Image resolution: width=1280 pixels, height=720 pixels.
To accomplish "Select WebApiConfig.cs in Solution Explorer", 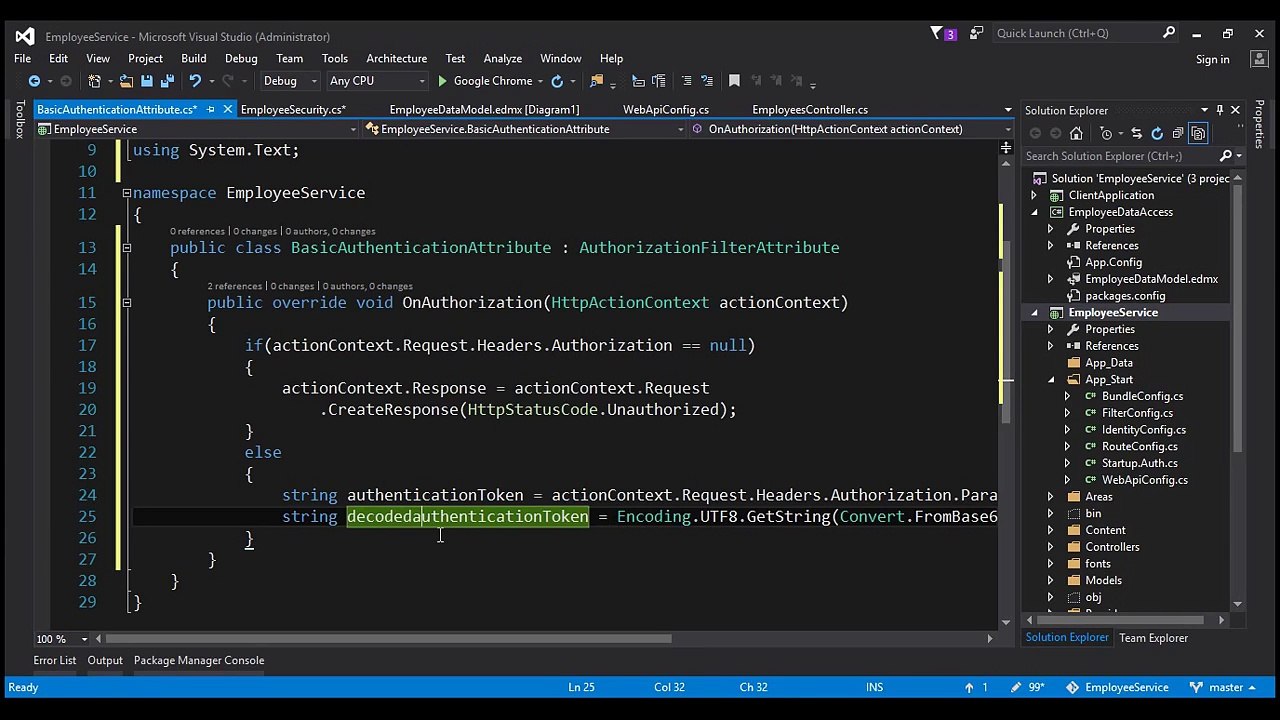I will pos(1144,480).
